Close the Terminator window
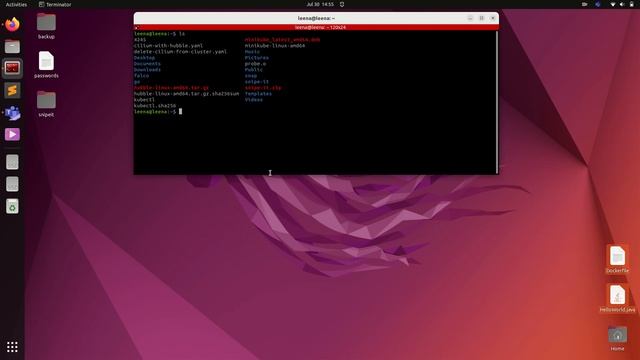 [493, 18]
